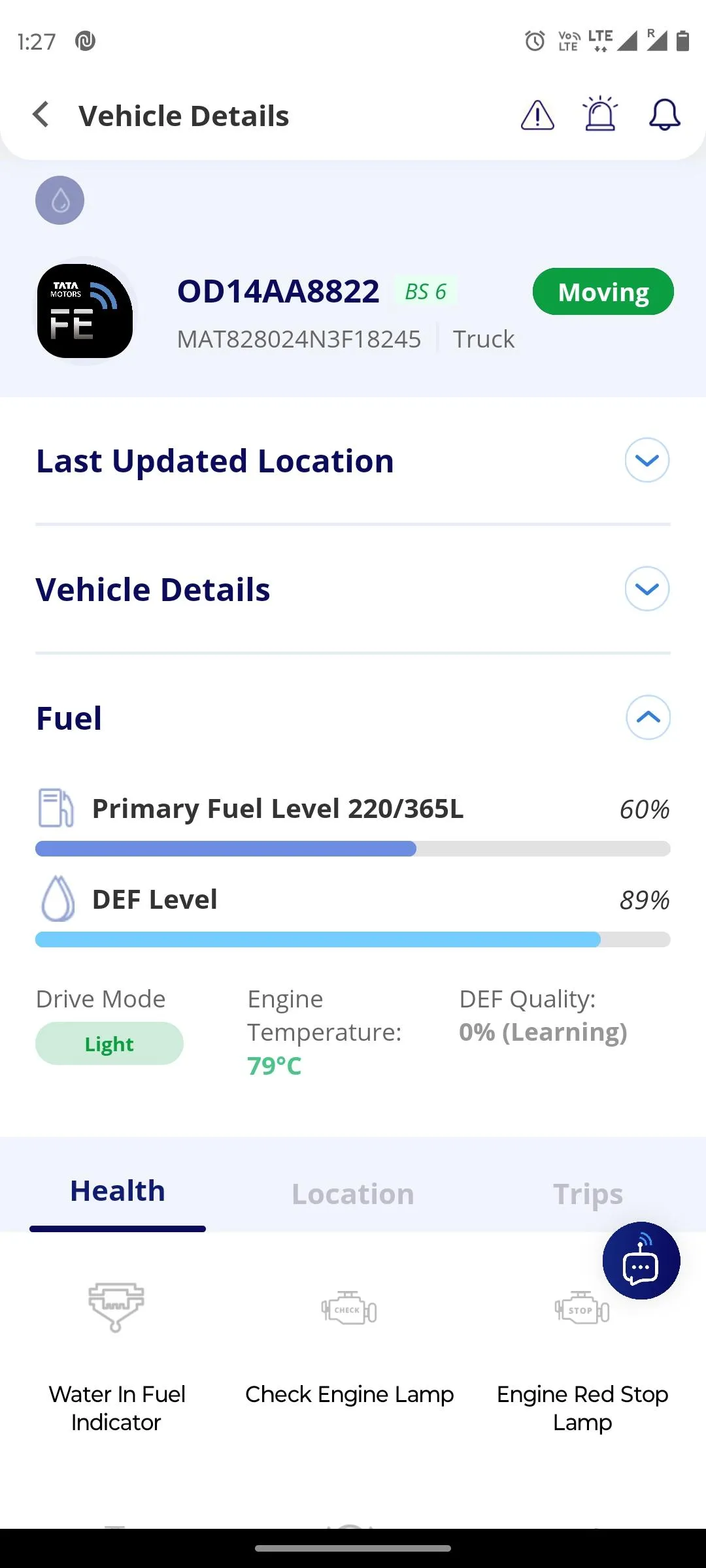Expand the Vehicle Details section
Screen dimensions: 706x1568
point(647,589)
